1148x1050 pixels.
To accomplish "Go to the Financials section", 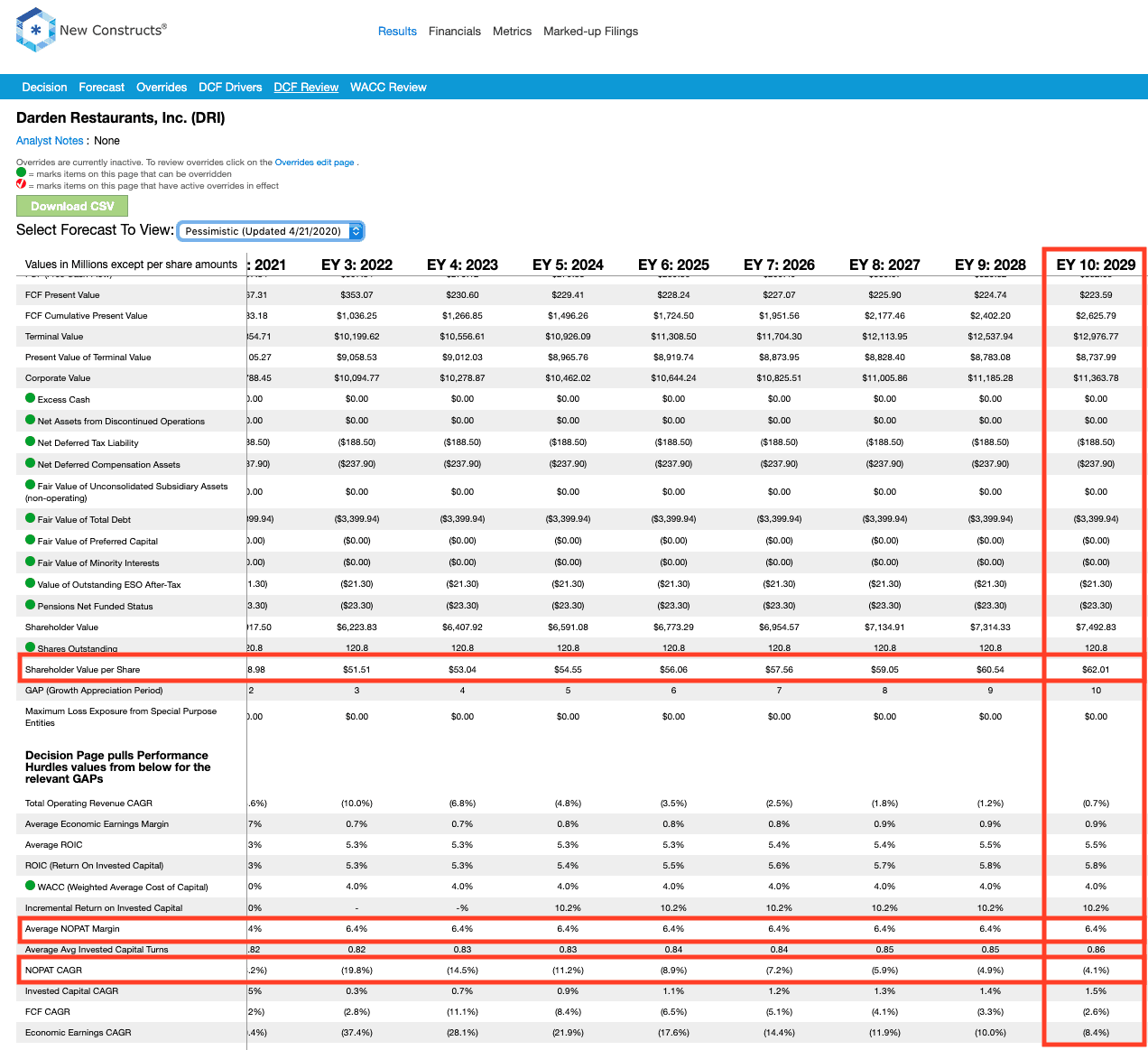I will click(455, 31).
